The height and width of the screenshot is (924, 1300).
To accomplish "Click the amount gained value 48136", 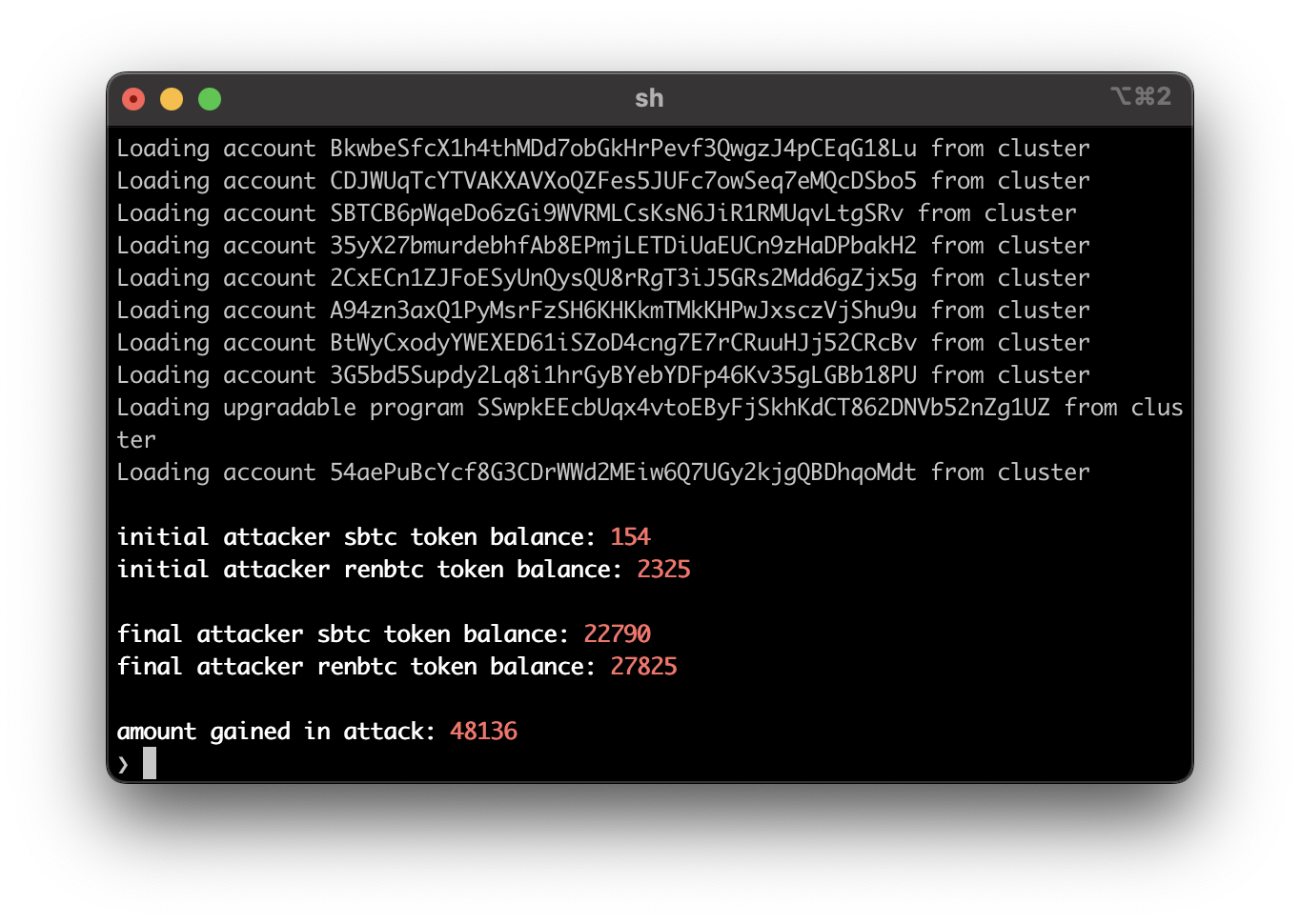I will click(483, 732).
